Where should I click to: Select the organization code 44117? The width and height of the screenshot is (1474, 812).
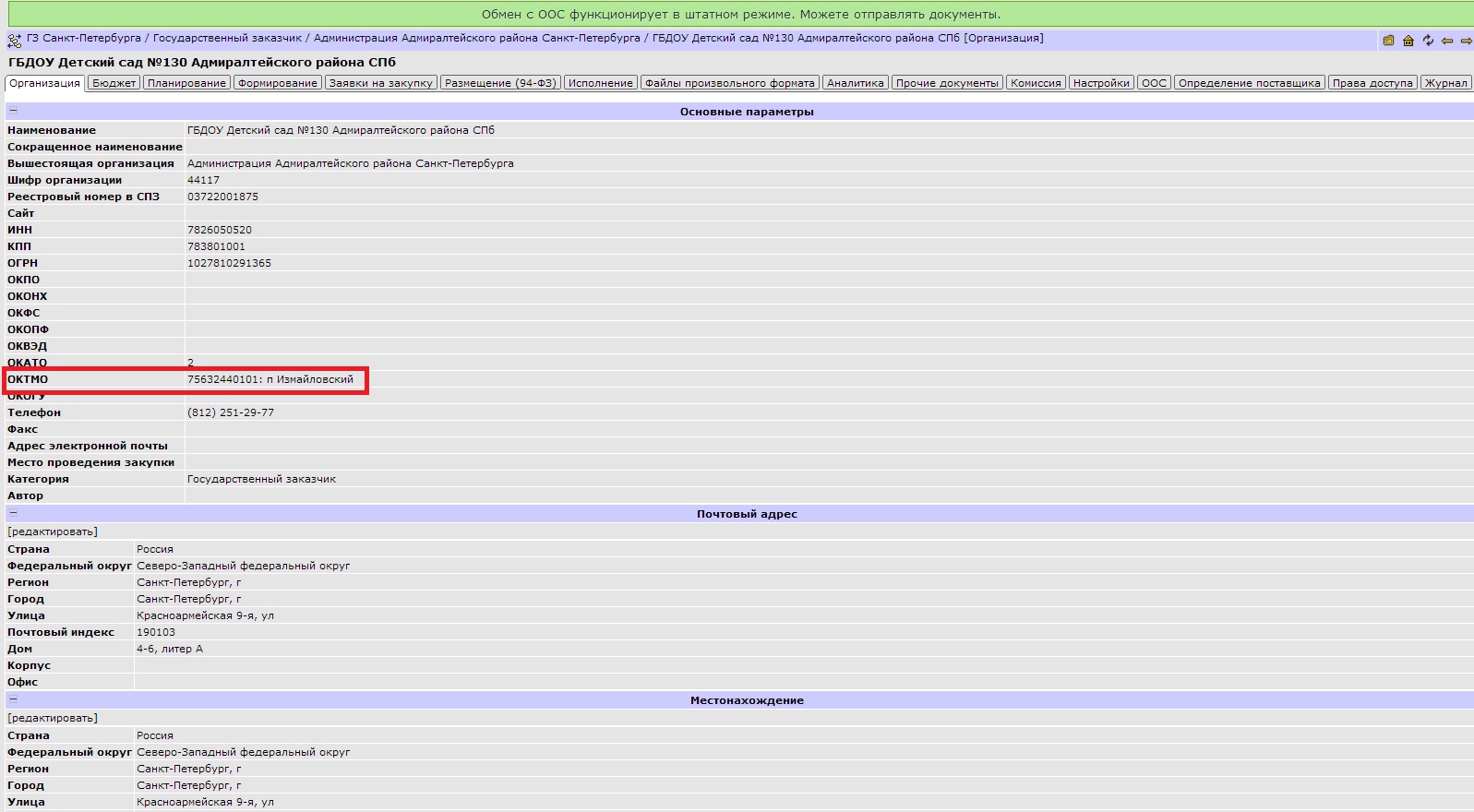(x=203, y=180)
